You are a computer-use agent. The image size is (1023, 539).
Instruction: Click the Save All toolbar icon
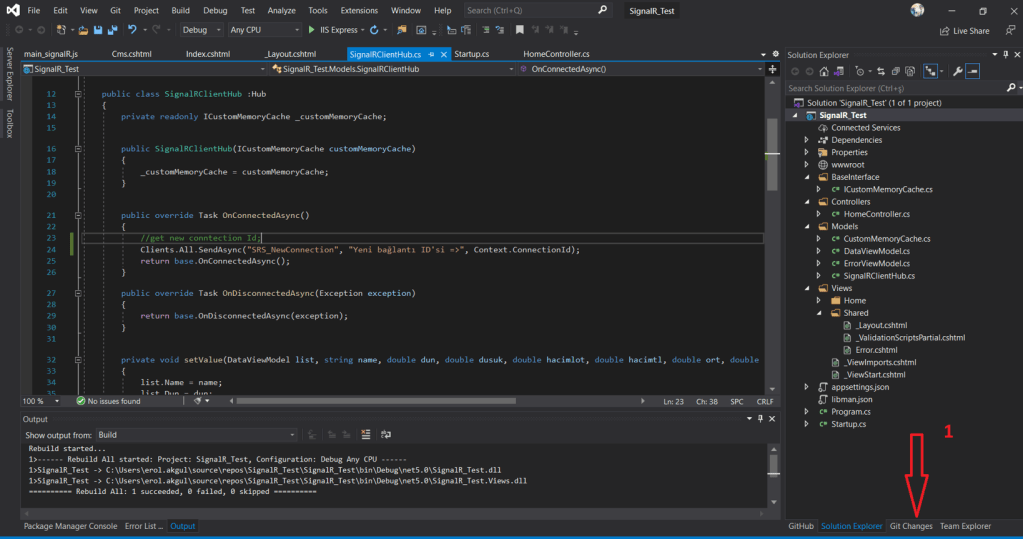110,30
